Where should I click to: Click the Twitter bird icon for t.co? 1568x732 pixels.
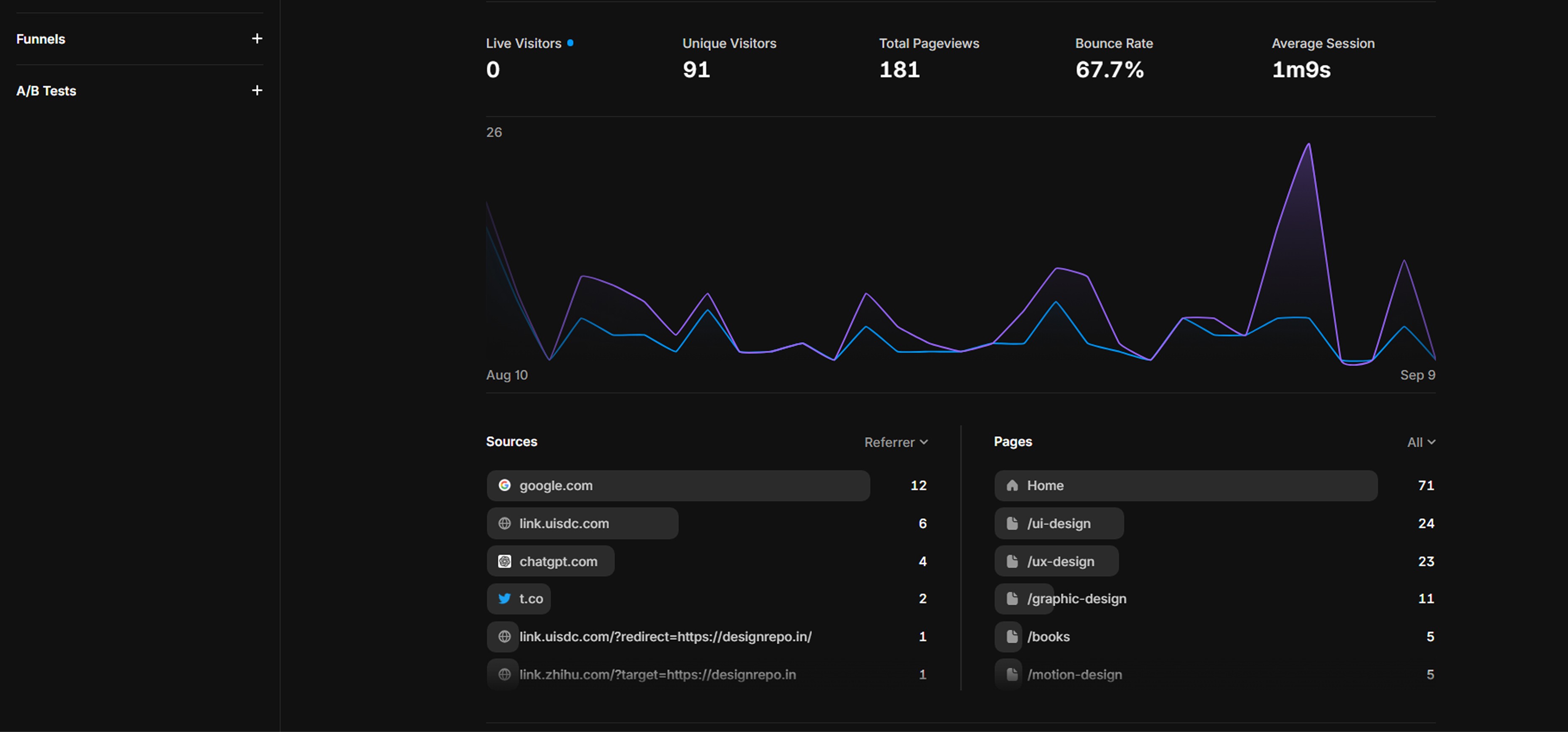[x=504, y=599]
